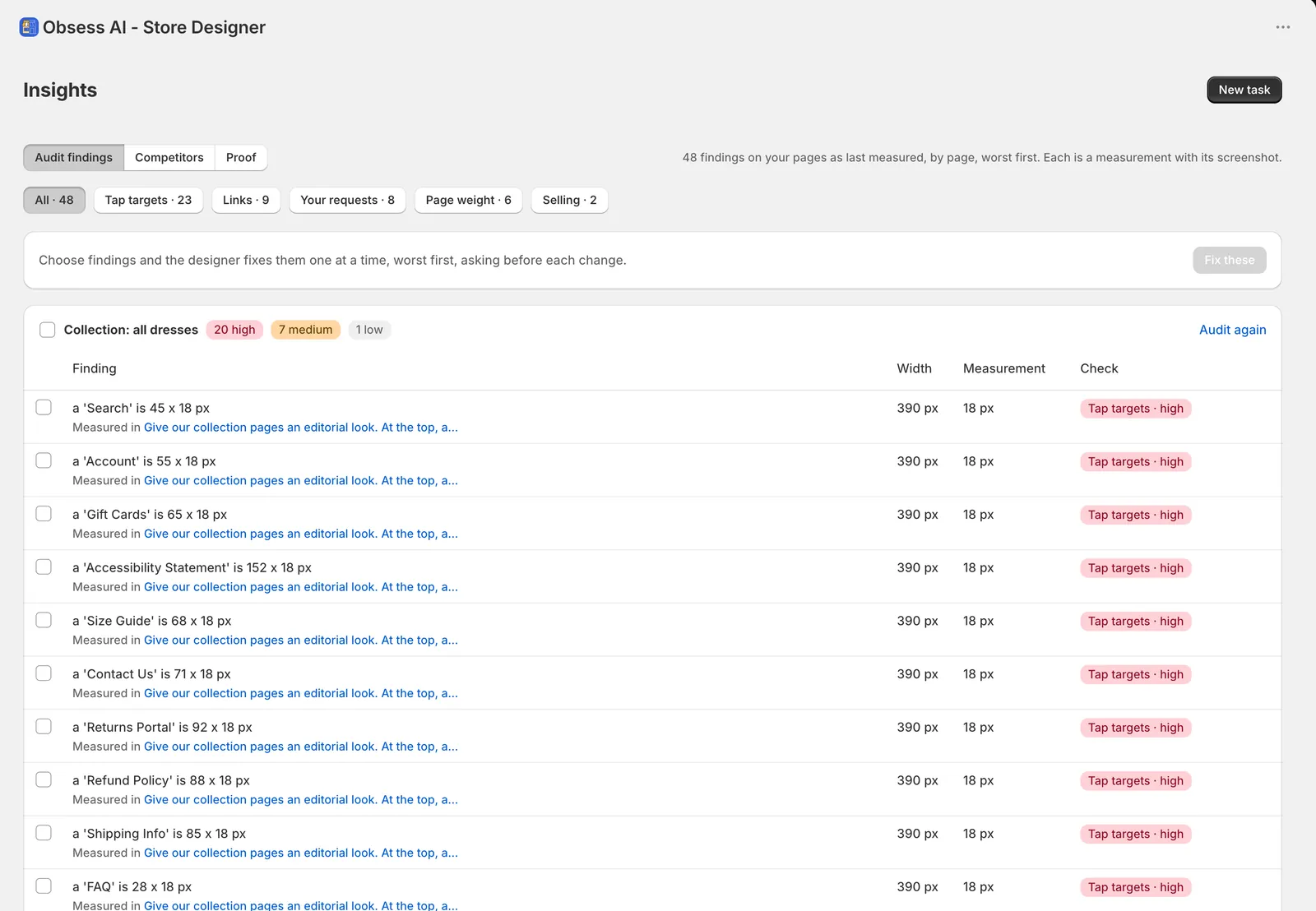Click the Measurement column header

1003,368
